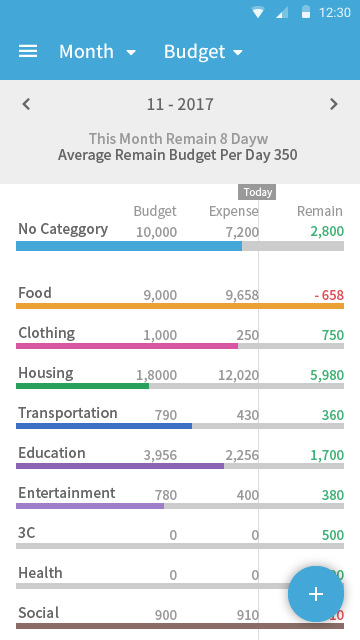The height and width of the screenshot is (640, 360).
Task: Click the Today marker label
Action: (257, 192)
